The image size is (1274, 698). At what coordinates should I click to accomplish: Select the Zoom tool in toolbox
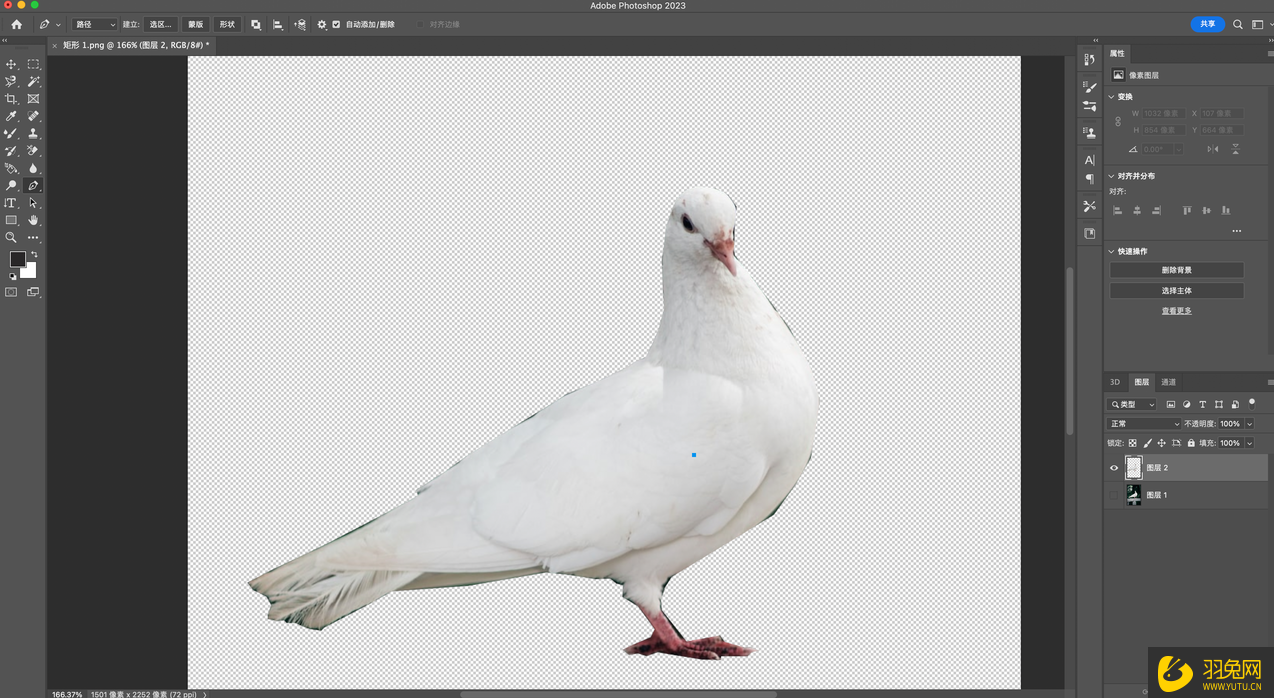11,238
